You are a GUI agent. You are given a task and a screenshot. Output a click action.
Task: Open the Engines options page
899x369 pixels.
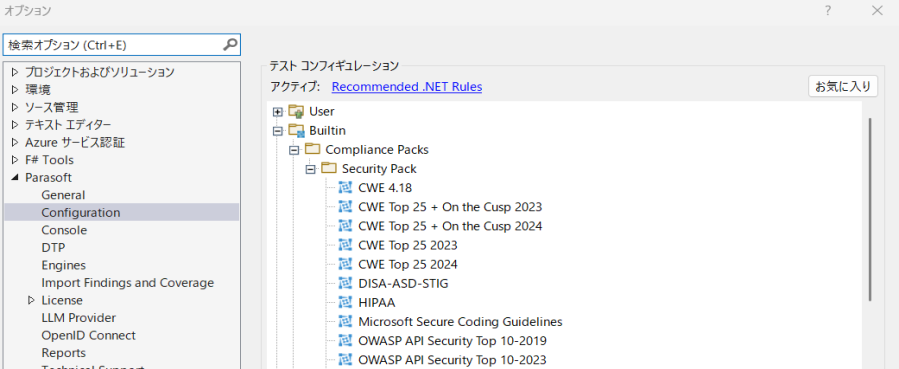click(x=64, y=265)
